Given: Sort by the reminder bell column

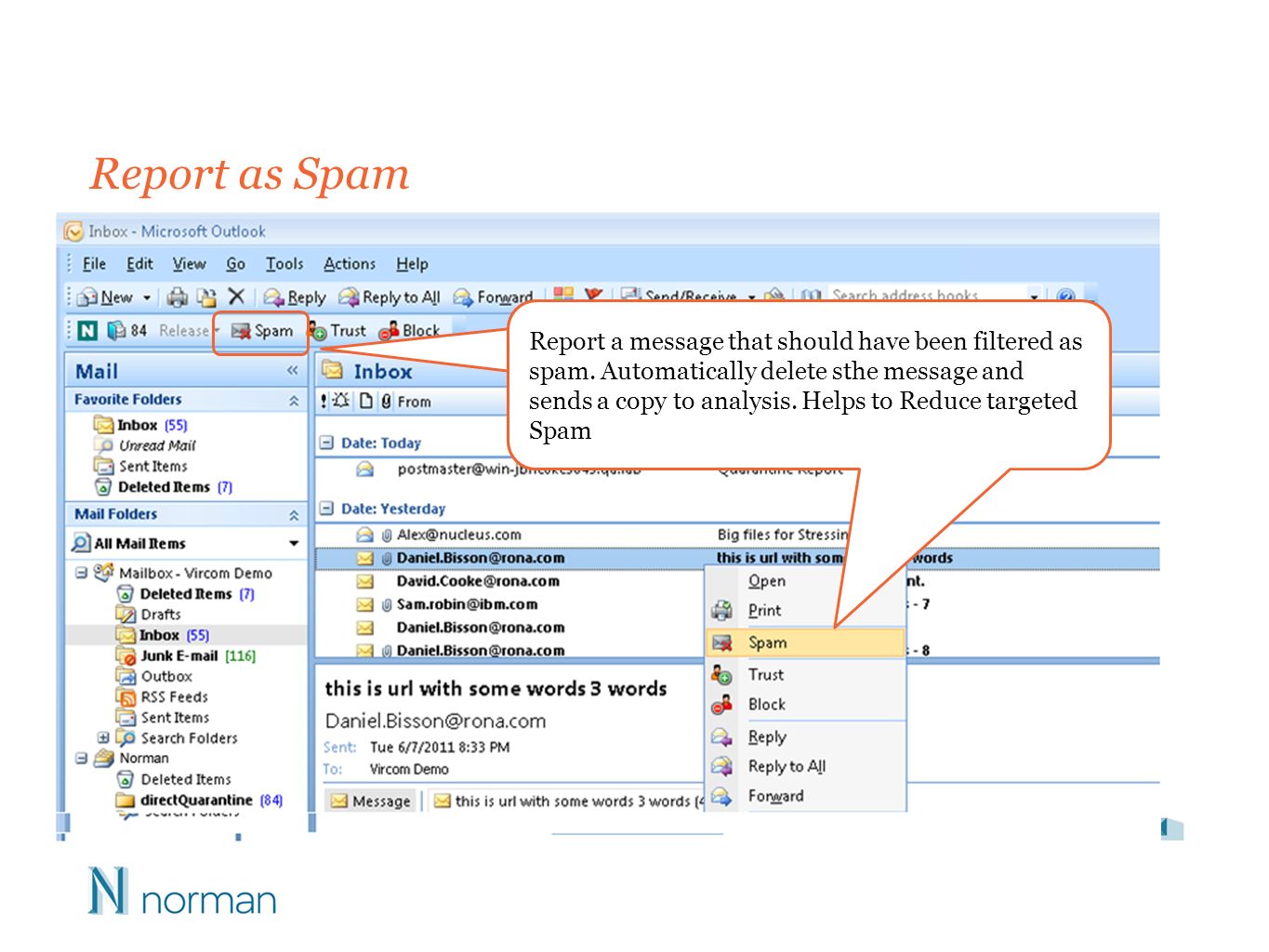Looking at the screenshot, I should pos(341,402).
